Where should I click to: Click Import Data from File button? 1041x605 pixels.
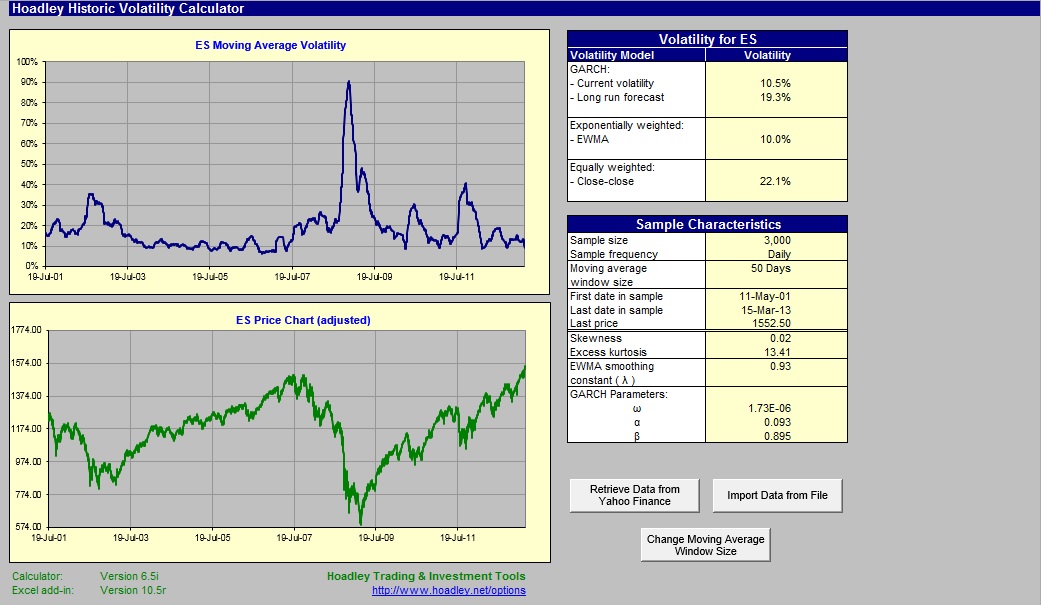click(777, 495)
